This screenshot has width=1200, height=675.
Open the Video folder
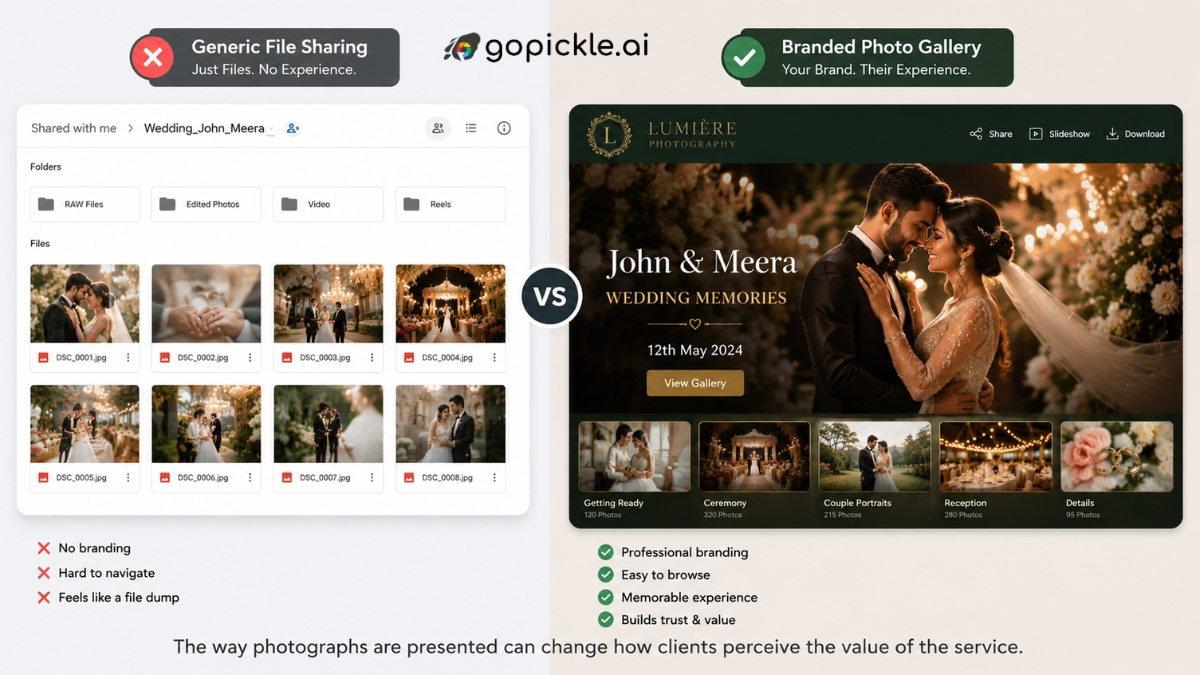tap(328, 204)
